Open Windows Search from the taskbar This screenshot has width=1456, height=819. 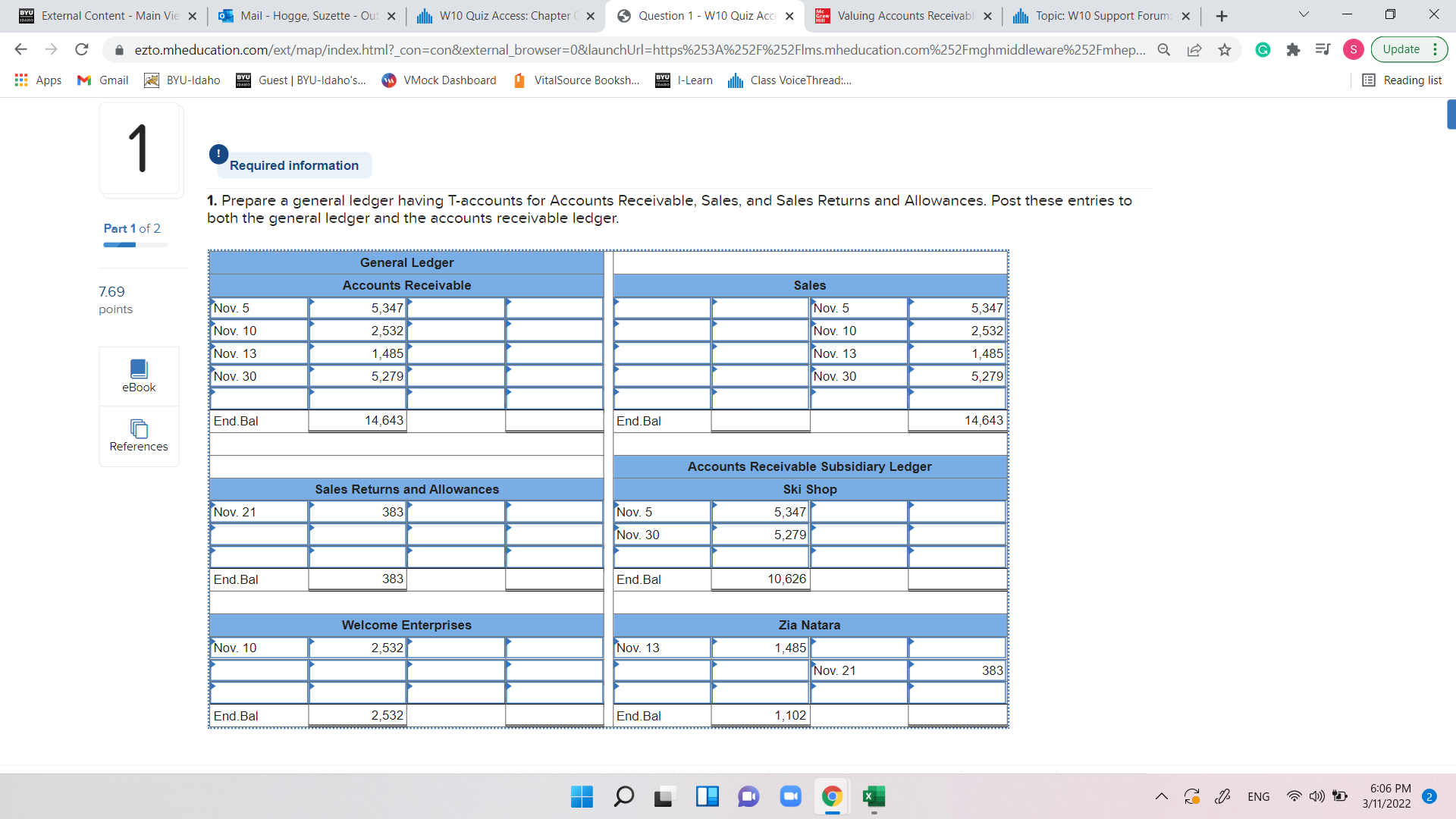coord(623,797)
